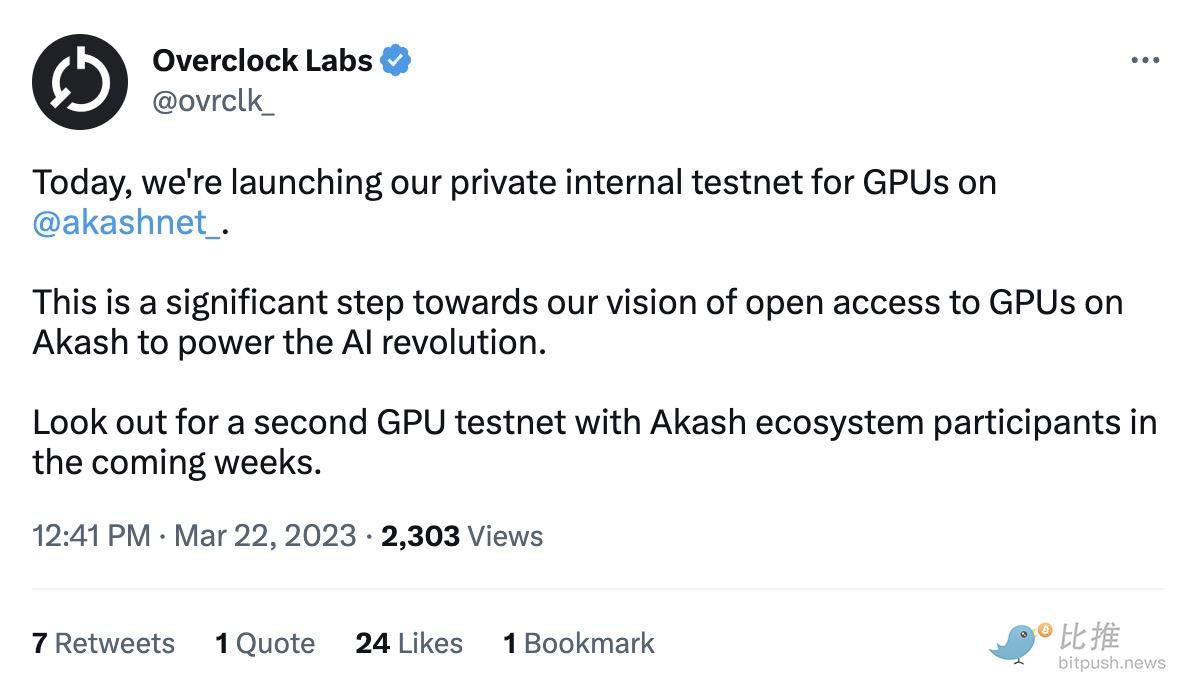View the 2,303 Views count

click(x=461, y=536)
